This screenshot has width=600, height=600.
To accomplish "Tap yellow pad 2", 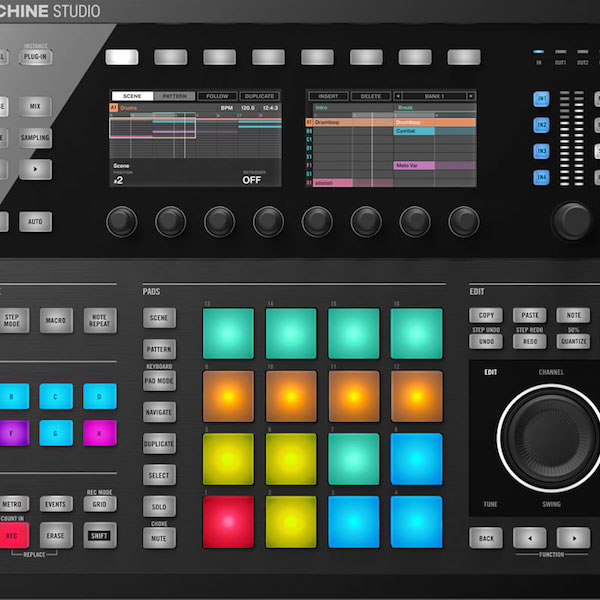I will tap(291, 522).
